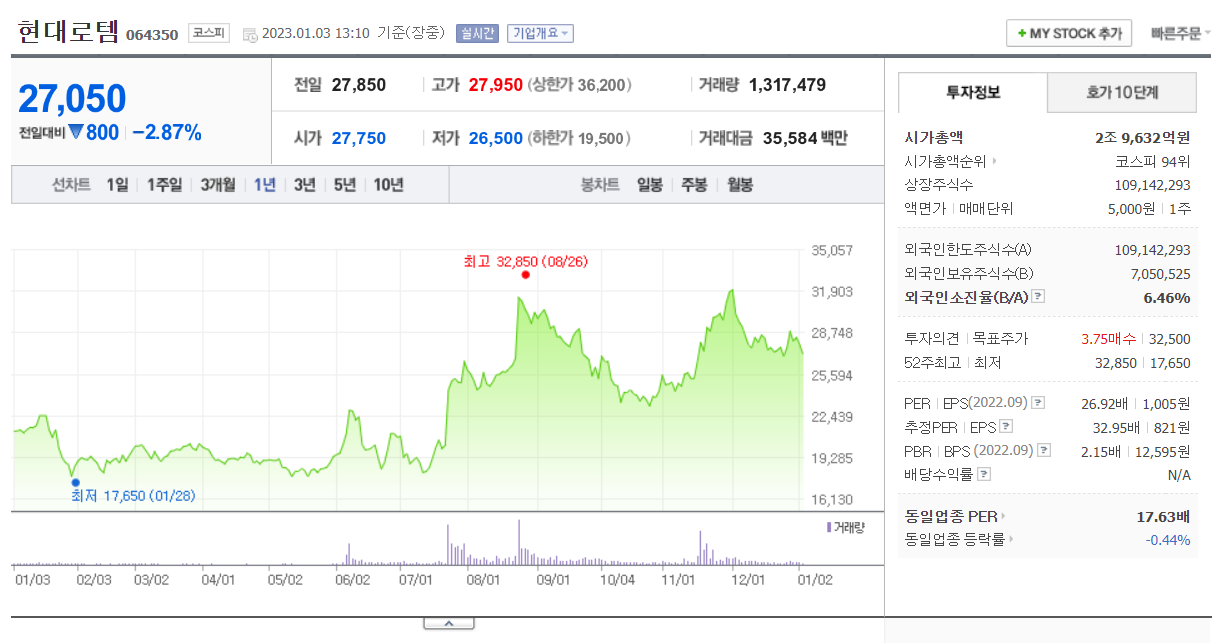Image resolution: width=1222 pixels, height=643 pixels.
Task: Select the 1주일 line chart period
Action: point(165,185)
